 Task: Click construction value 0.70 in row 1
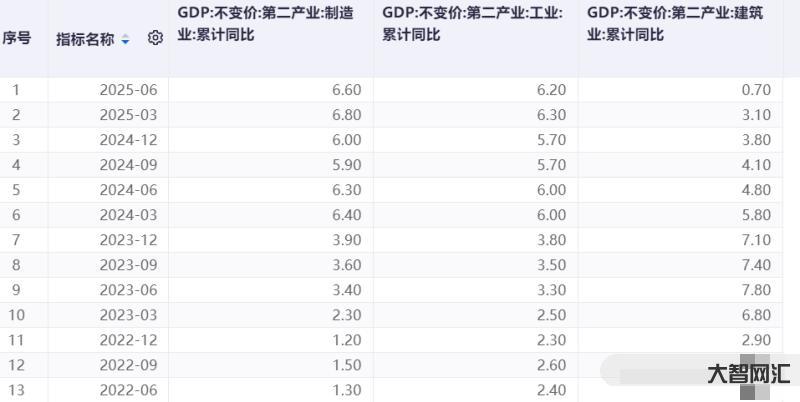point(755,90)
